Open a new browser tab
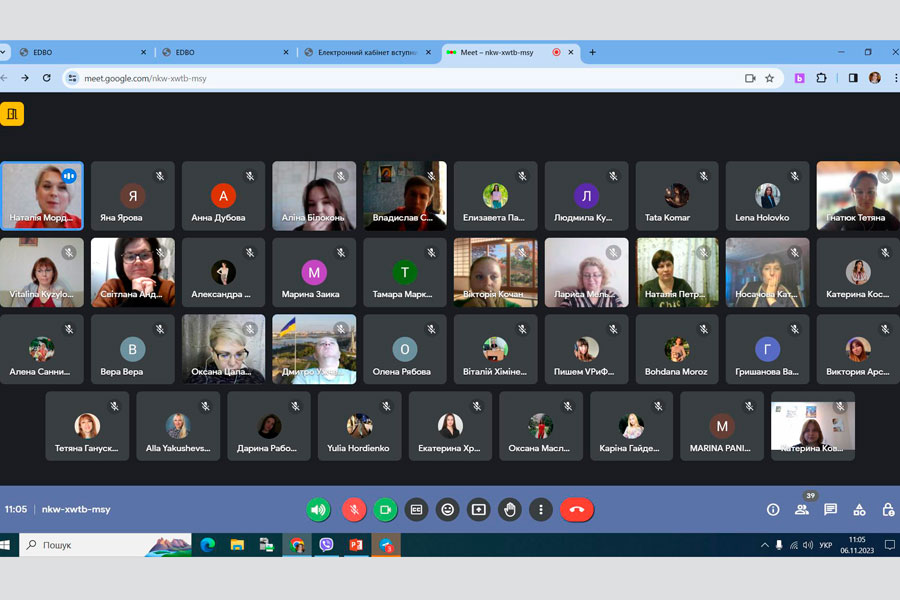900x600 pixels. (592, 52)
